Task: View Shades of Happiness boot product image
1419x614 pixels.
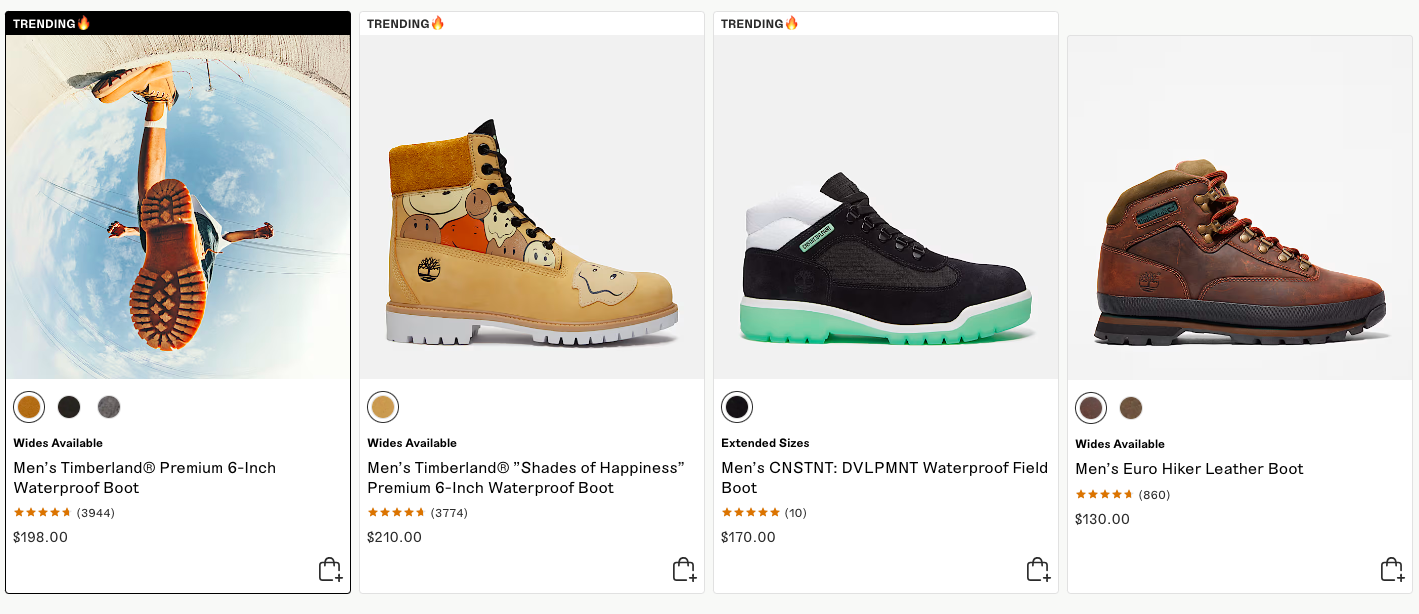Action: [x=532, y=230]
